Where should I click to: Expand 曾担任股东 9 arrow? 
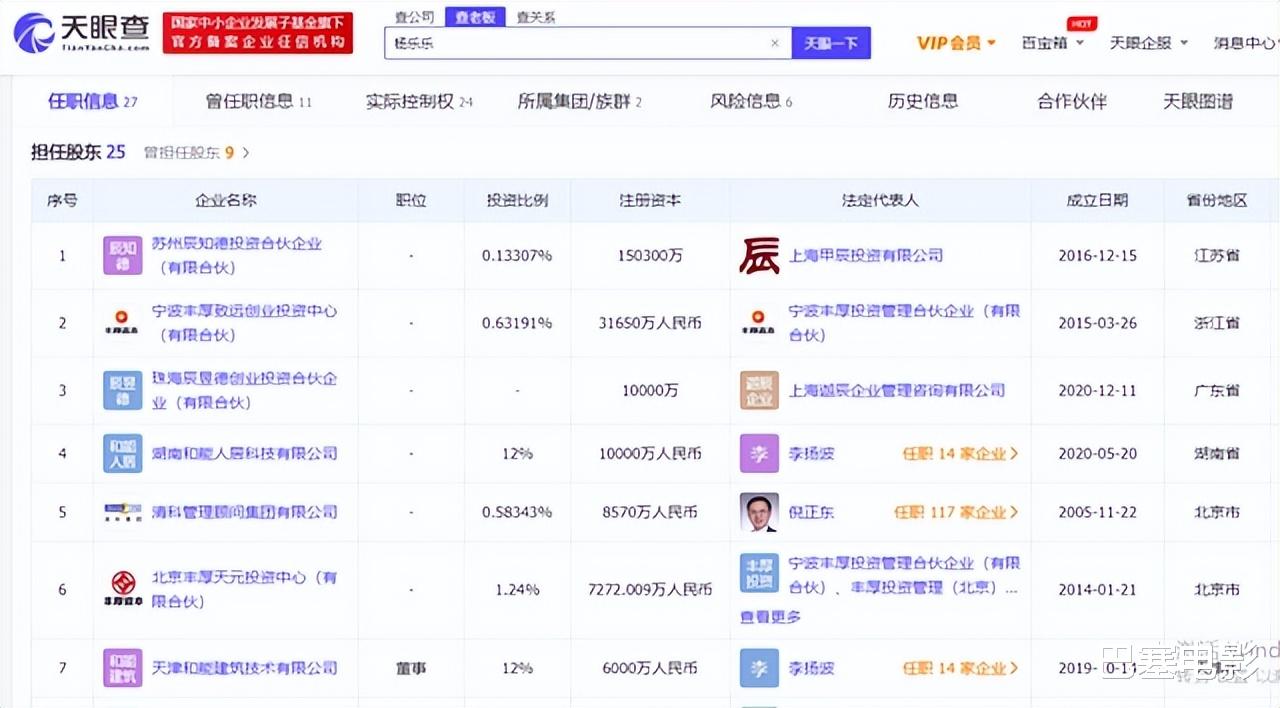(246, 153)
